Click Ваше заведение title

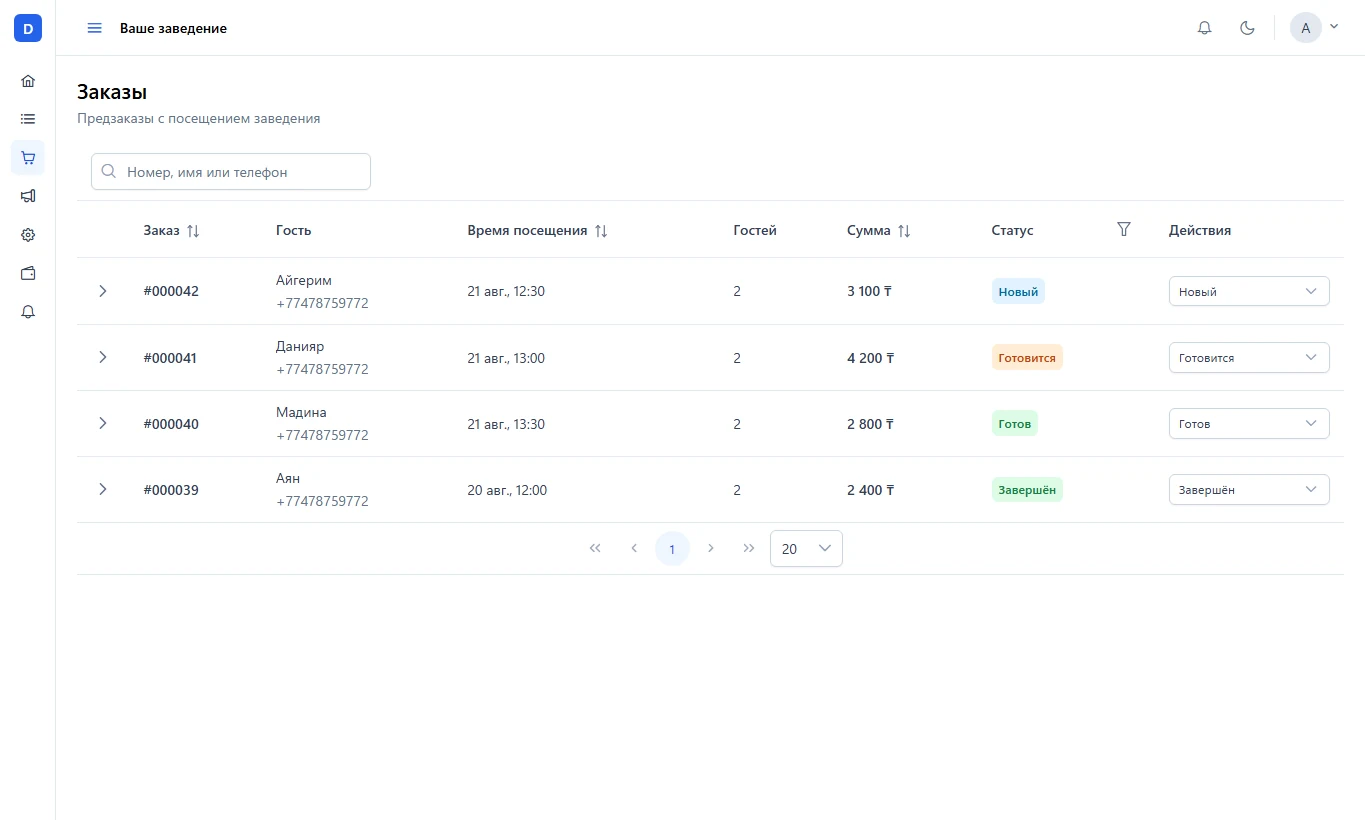point(173,28)
